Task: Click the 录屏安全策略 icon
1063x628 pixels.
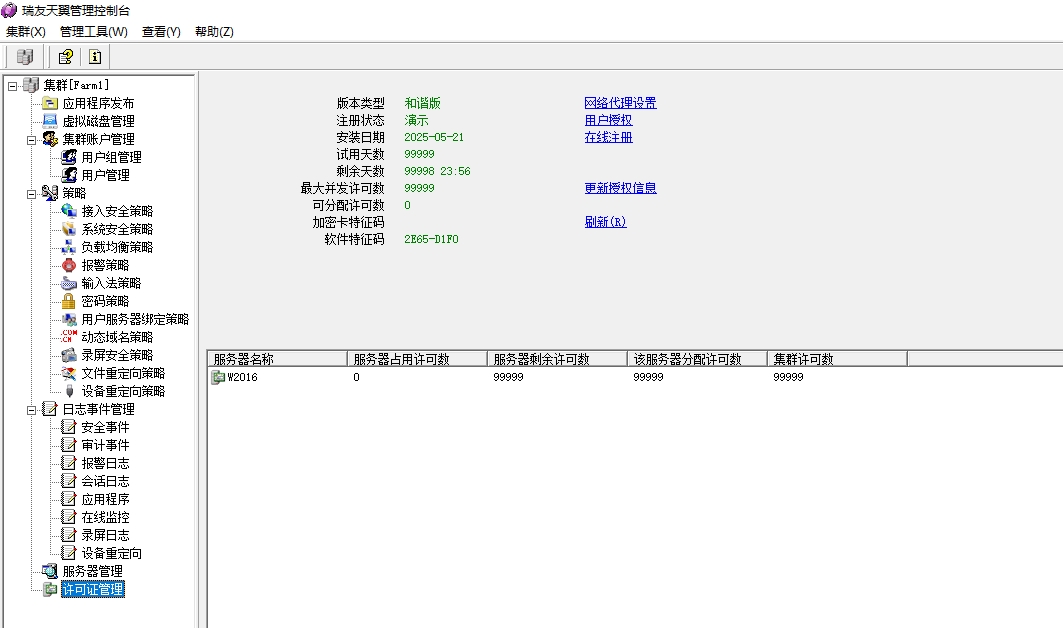Action: click(x=68, y=355)
